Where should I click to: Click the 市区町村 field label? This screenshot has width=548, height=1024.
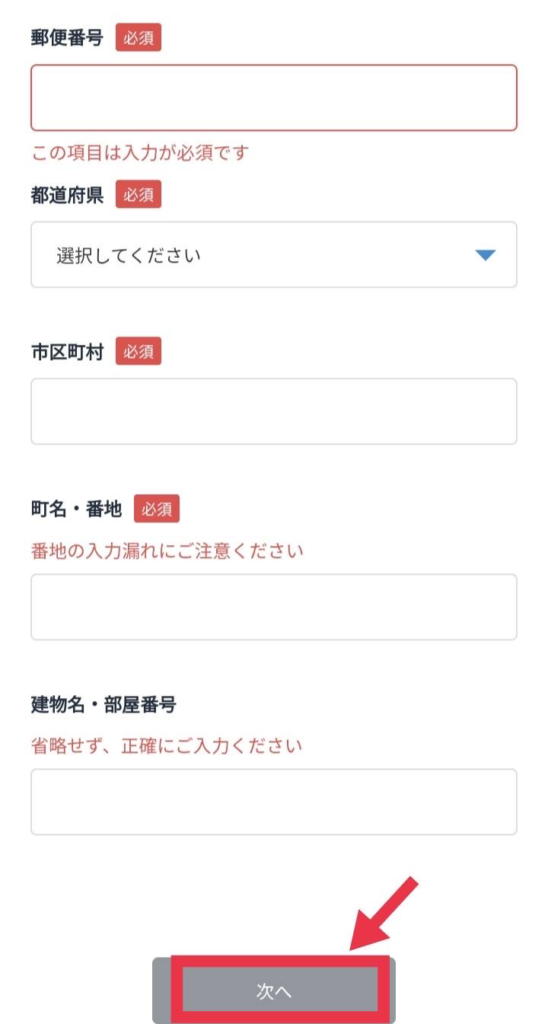pyautogui.click(x=67, y=351)
